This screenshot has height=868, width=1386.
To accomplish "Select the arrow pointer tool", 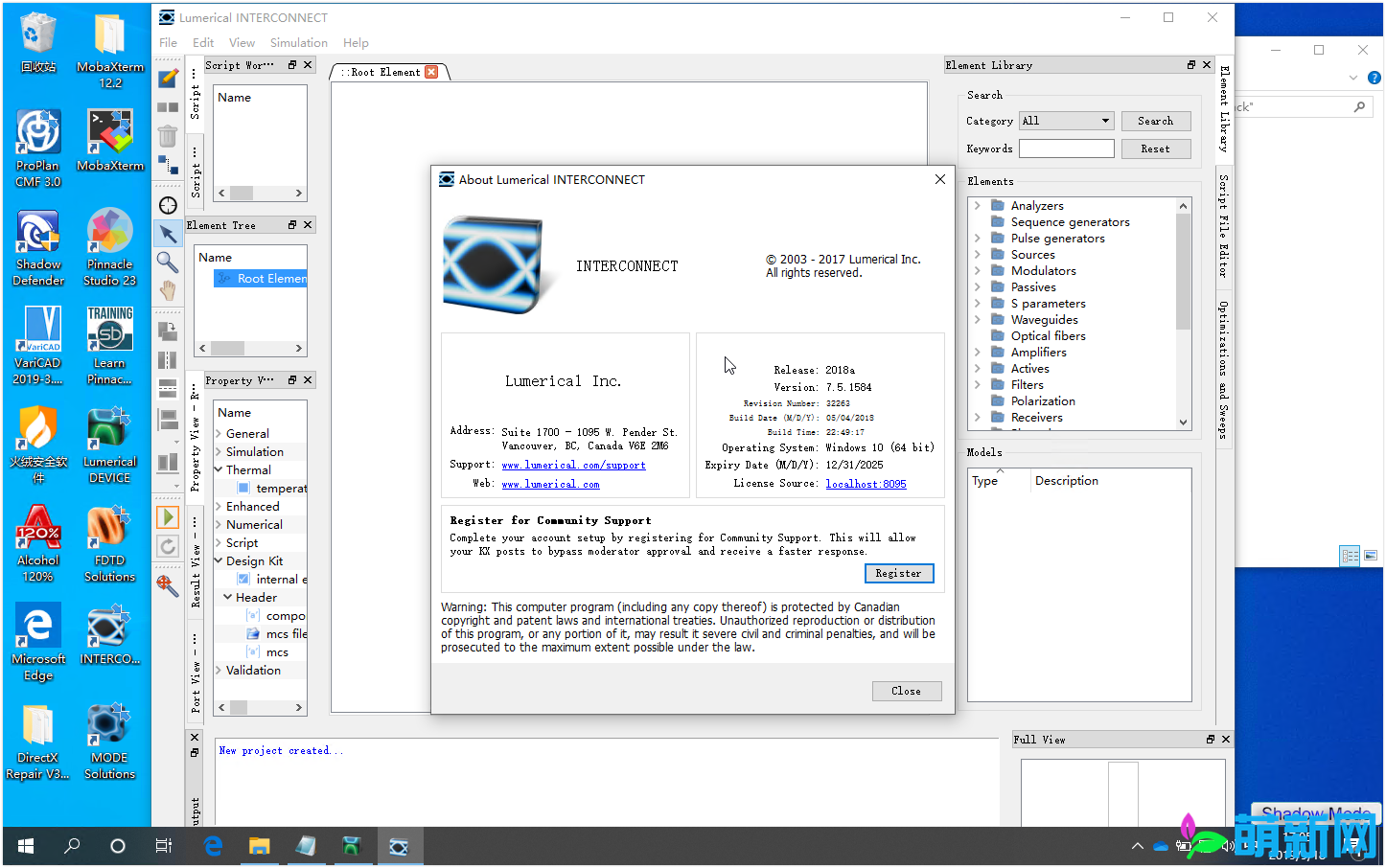I will [x=168, y=233].
